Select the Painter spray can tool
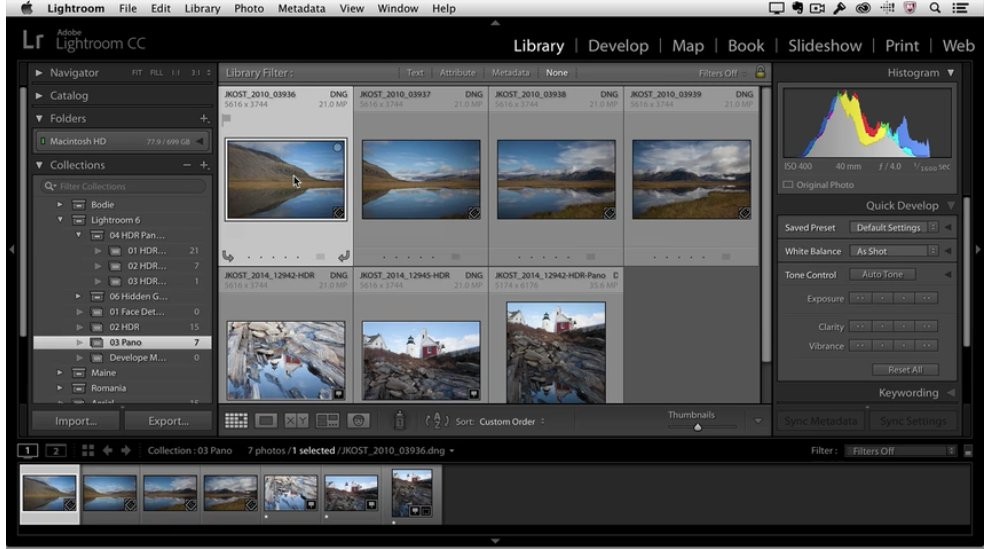991x549 pixels. (x=399, y=421)
